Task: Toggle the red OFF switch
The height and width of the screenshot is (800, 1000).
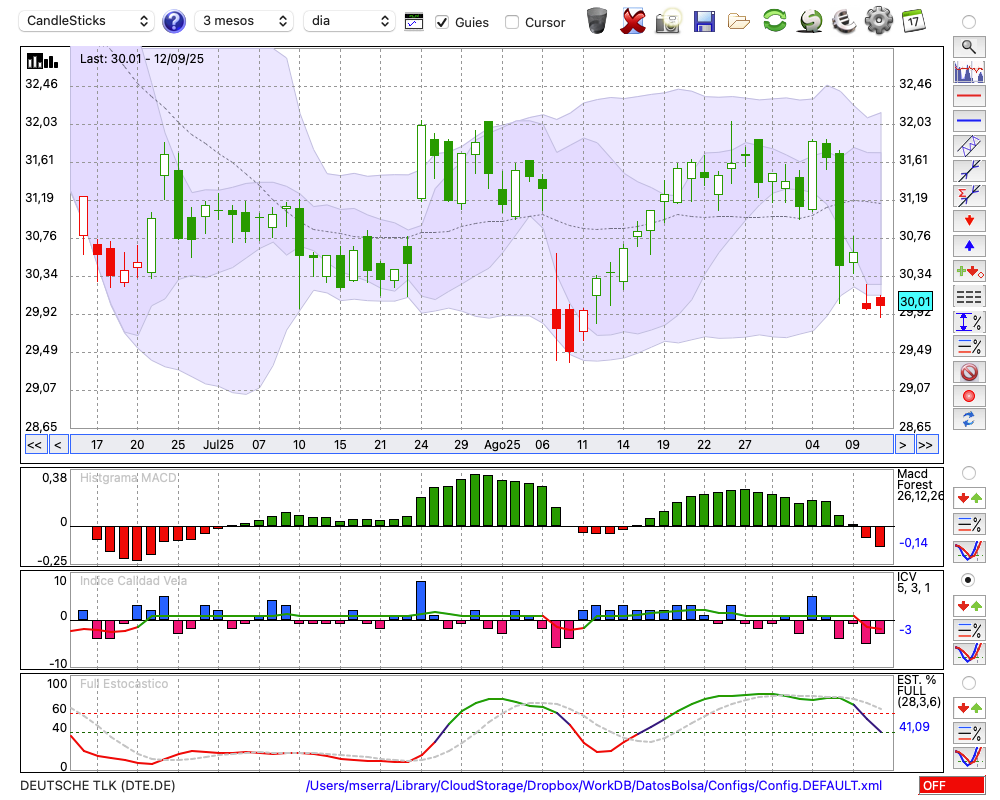Action: coord(952,785)
